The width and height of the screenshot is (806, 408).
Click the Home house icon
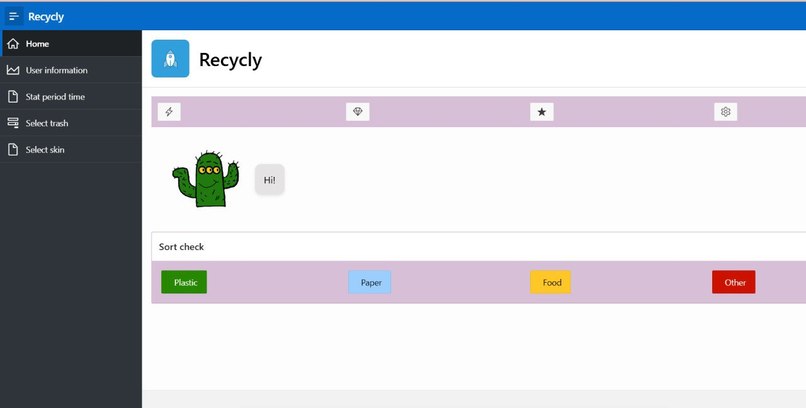coord(13,44)
